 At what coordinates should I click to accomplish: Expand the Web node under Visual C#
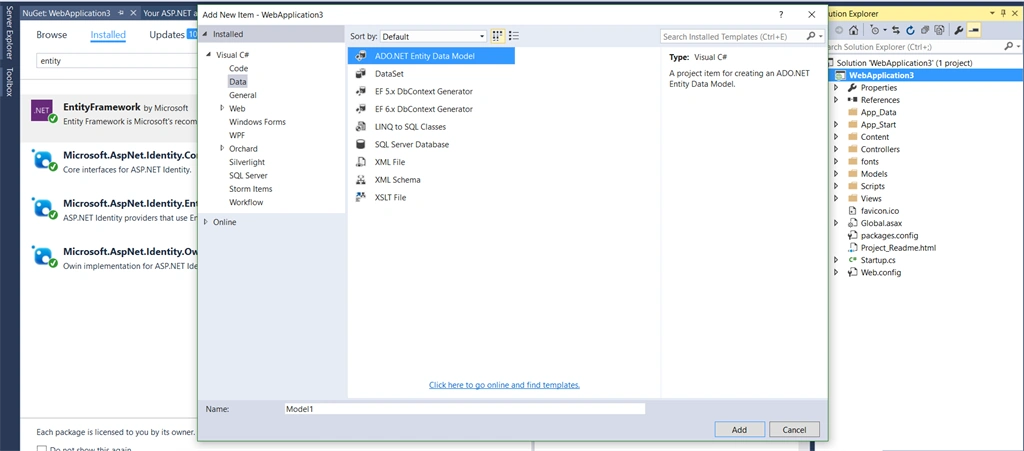(x=222, y=108)
